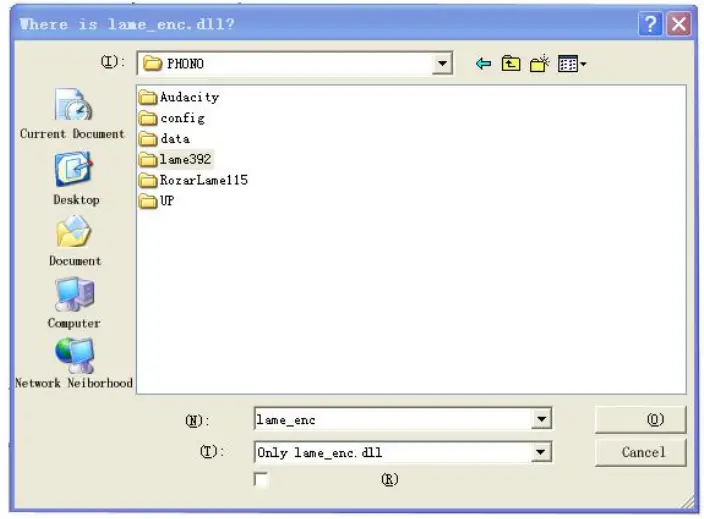Select the RozarLame115 folder icon
The height and width of the screenshot is (519, 704).
[x=148, y=180]
